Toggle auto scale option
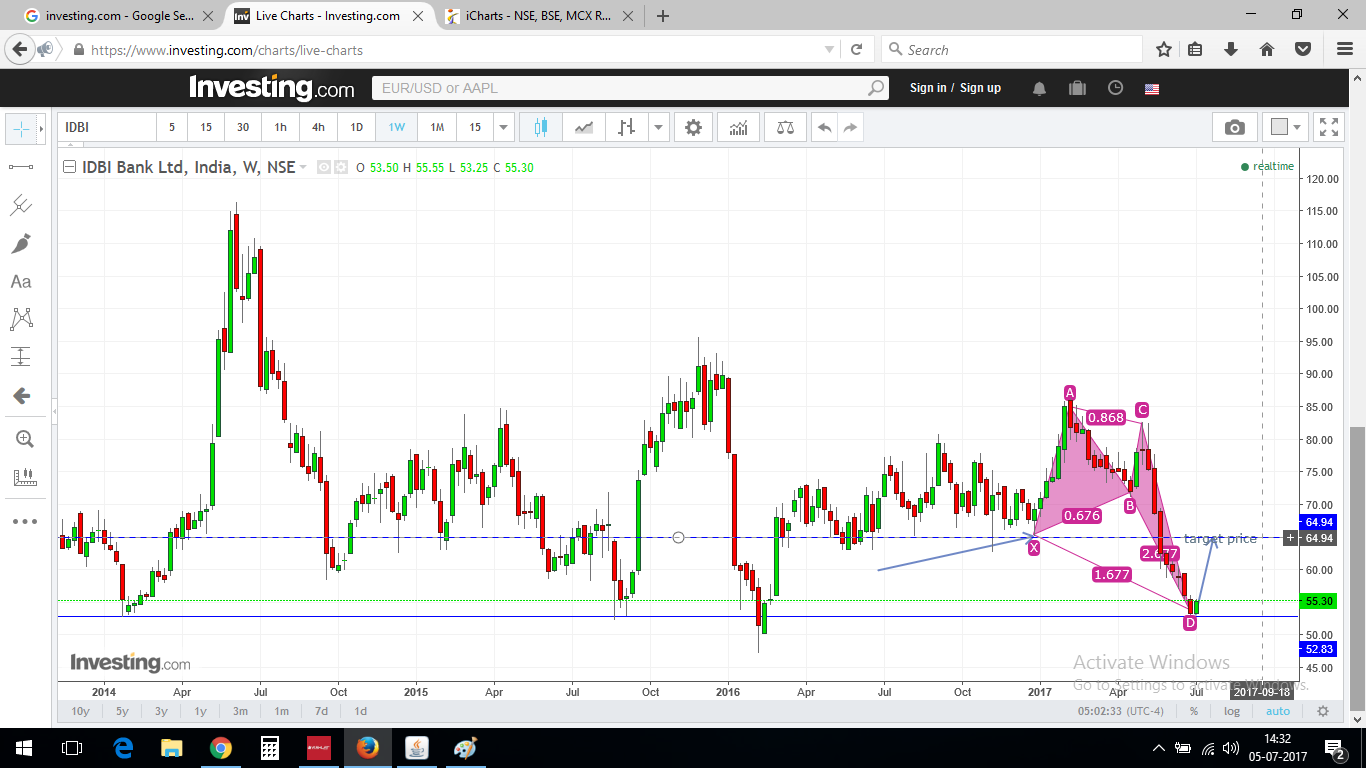This screenshot has width=1366, height=768. 1278,711
